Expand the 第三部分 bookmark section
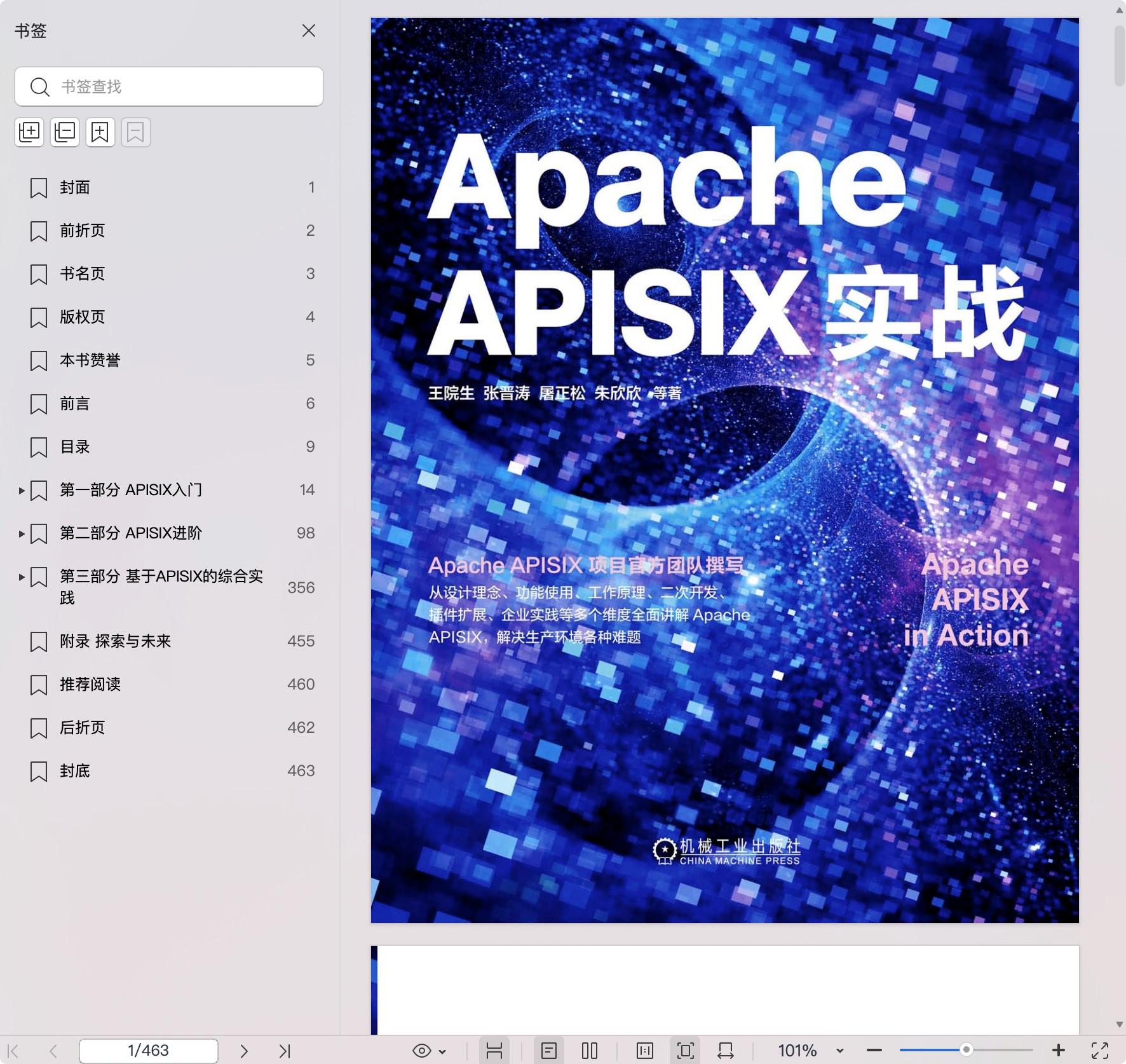Screen dimensions: 1126x1064 [21, 577]
